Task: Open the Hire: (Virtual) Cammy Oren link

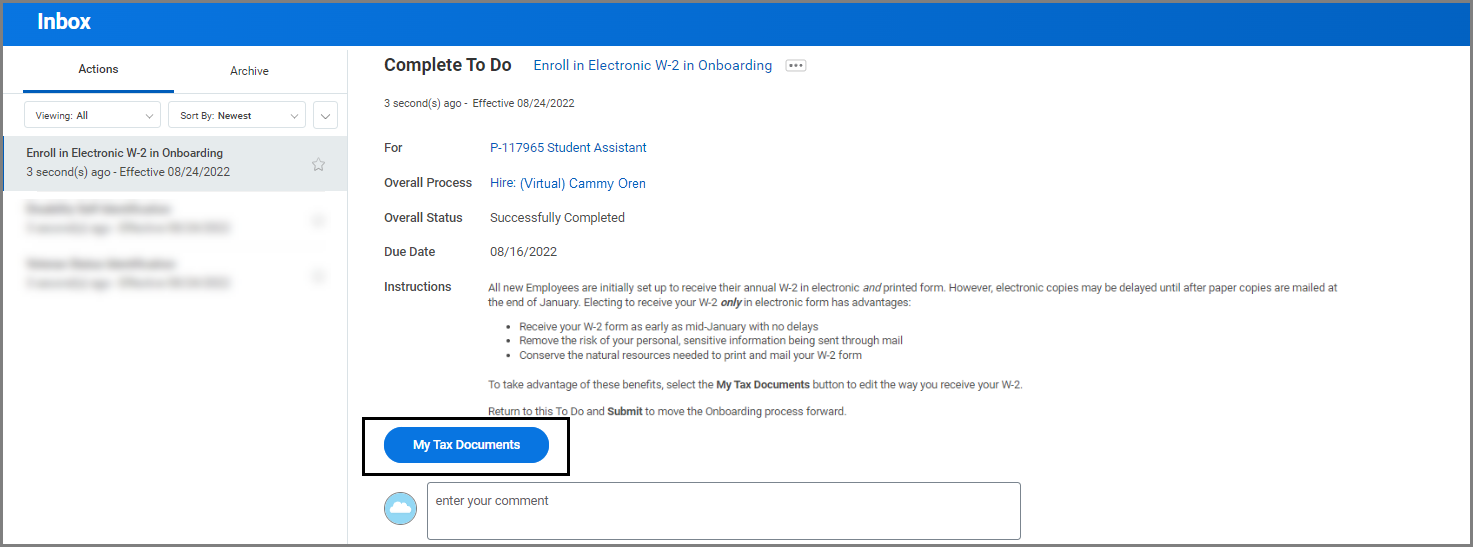Action: coord(567,184)
